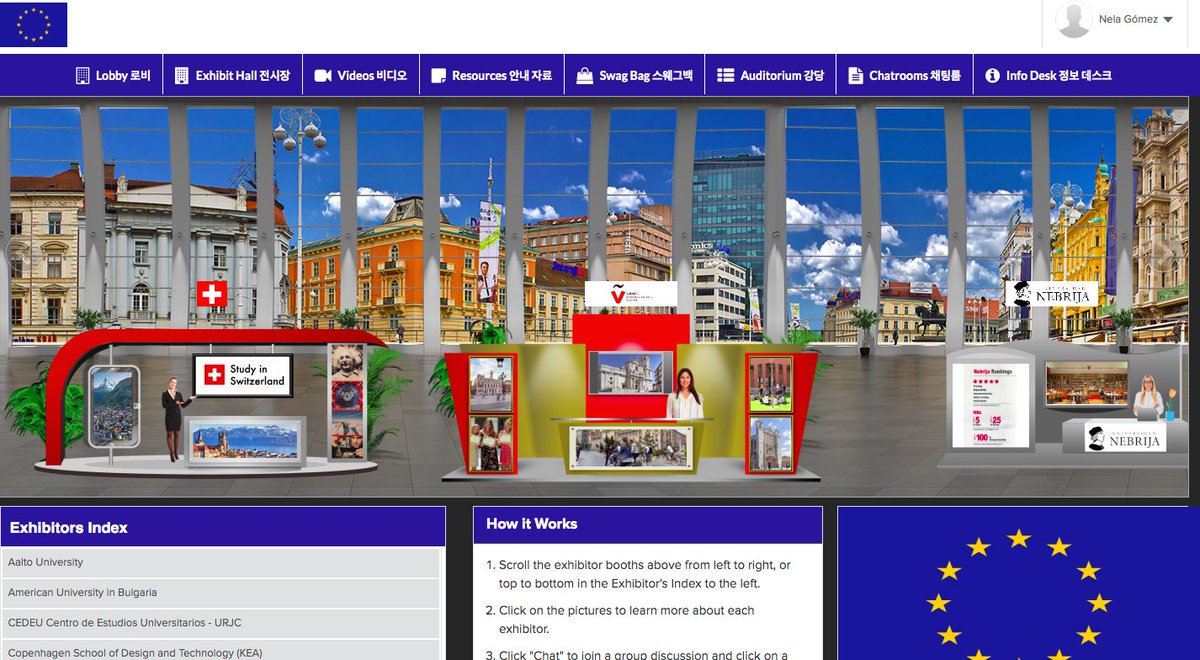This screenshot has height=660, width=1200.
Task: Click the street photo on red booth desk
Action: (631, 446)
